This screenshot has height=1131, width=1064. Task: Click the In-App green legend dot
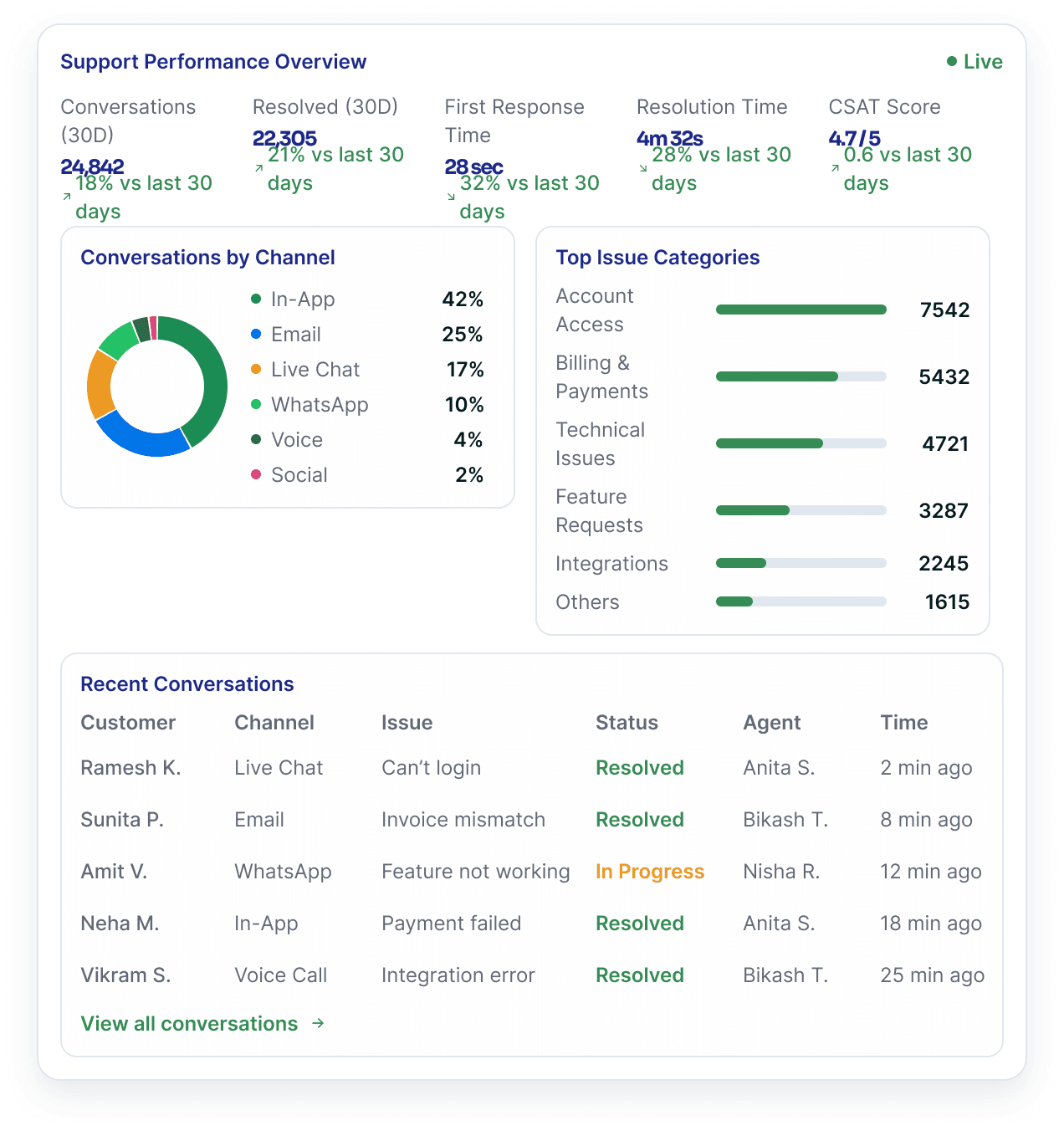tap(256, 299)
